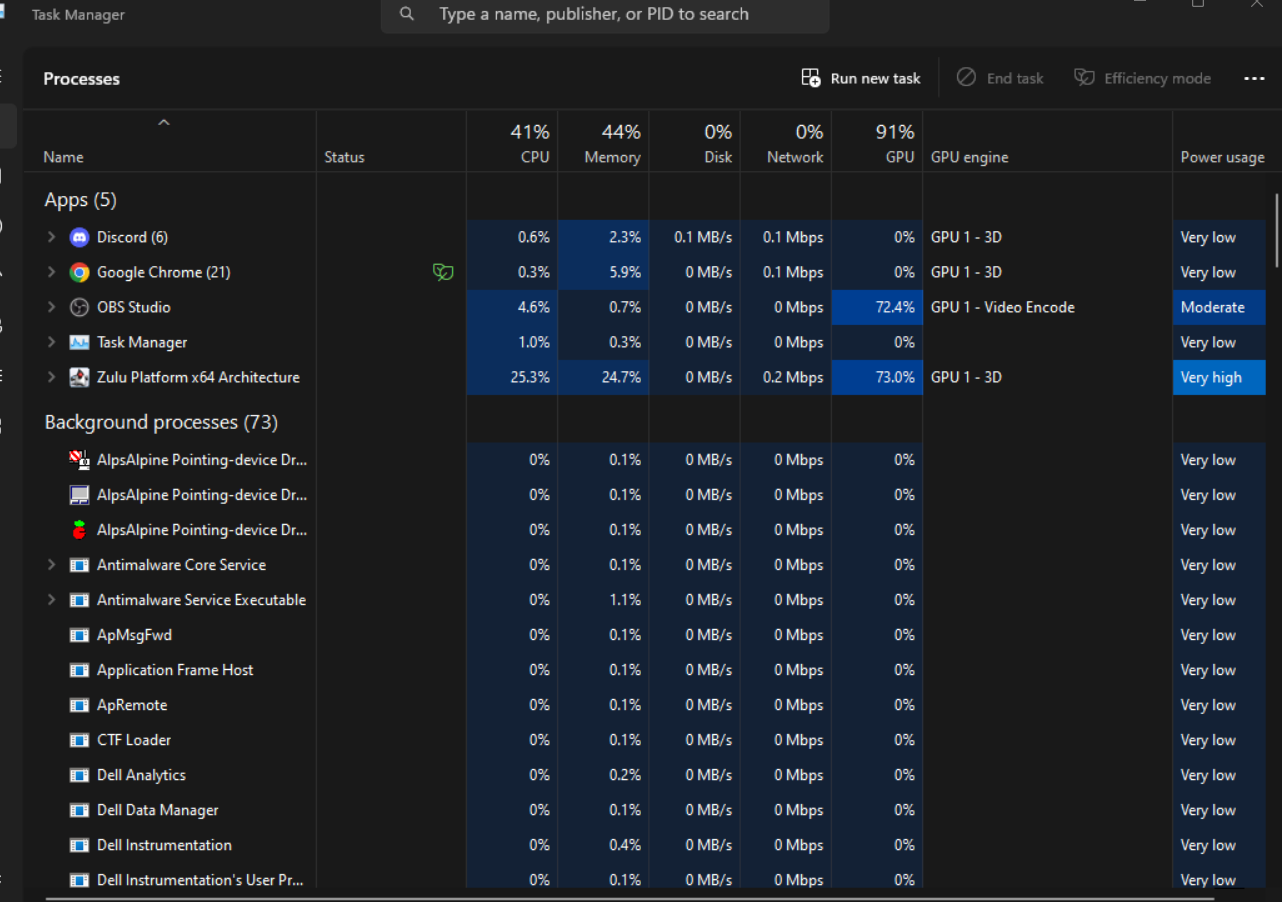Expand the Discord (6) process group
Image resolution: width=1282 pixels, height=902 pixels.
pyautogui.click(x=51, y=237)
